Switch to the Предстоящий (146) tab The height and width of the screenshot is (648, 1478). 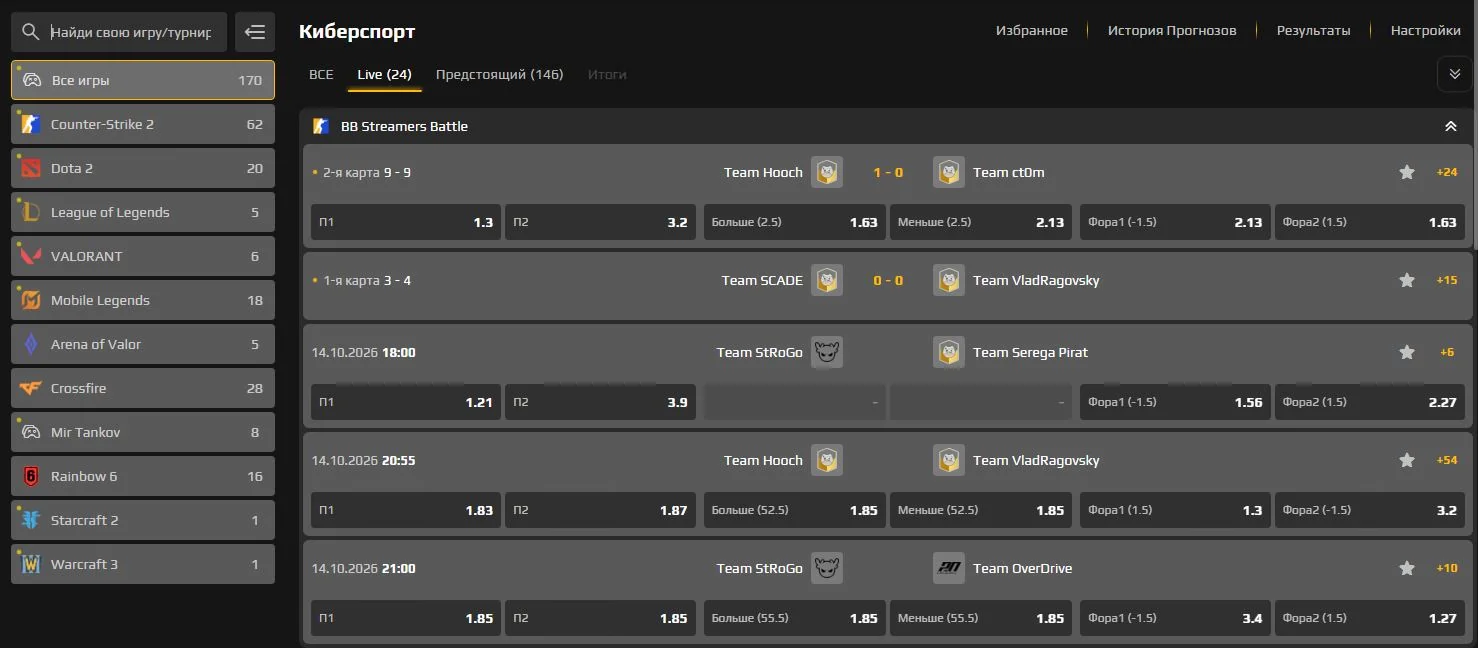tap(499, 74)
